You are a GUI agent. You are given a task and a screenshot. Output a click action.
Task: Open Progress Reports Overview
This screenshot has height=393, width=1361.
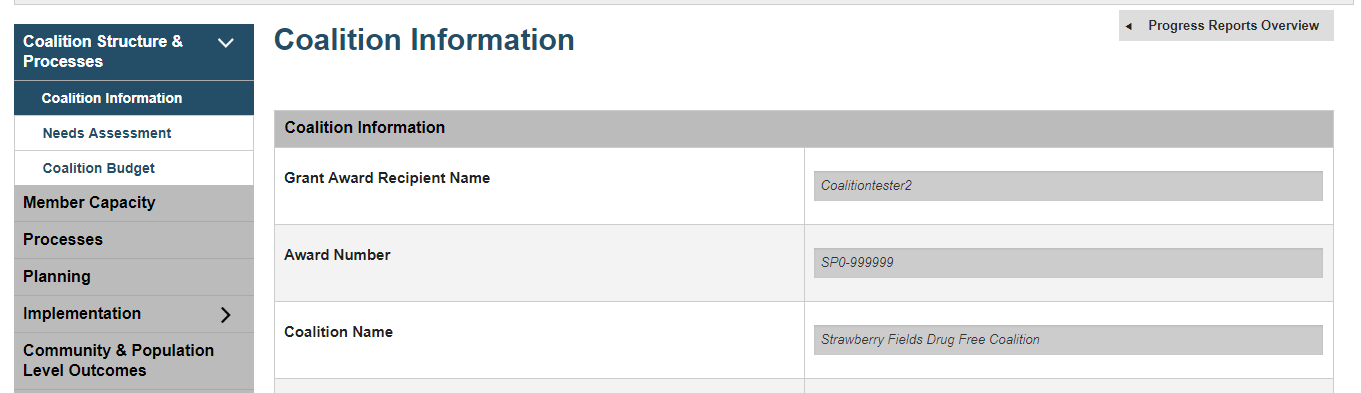pyautogui.click(x=1226, y=26)
